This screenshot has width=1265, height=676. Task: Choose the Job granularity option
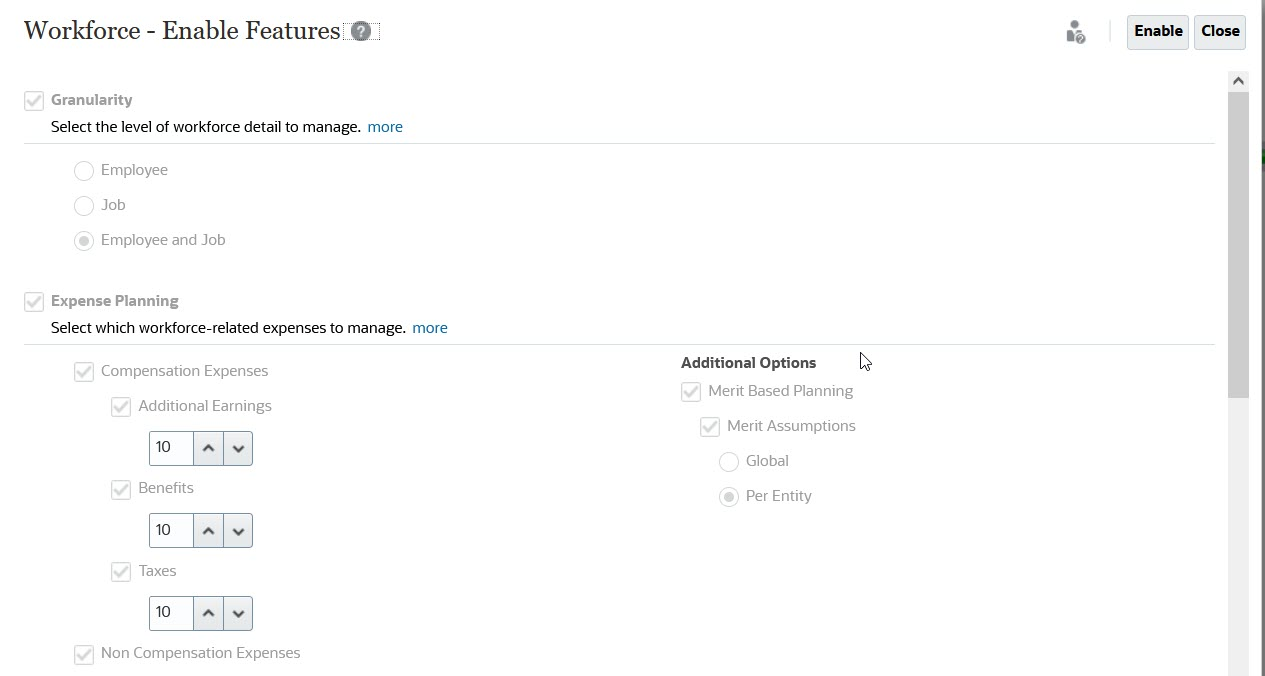tap(84, 206)
